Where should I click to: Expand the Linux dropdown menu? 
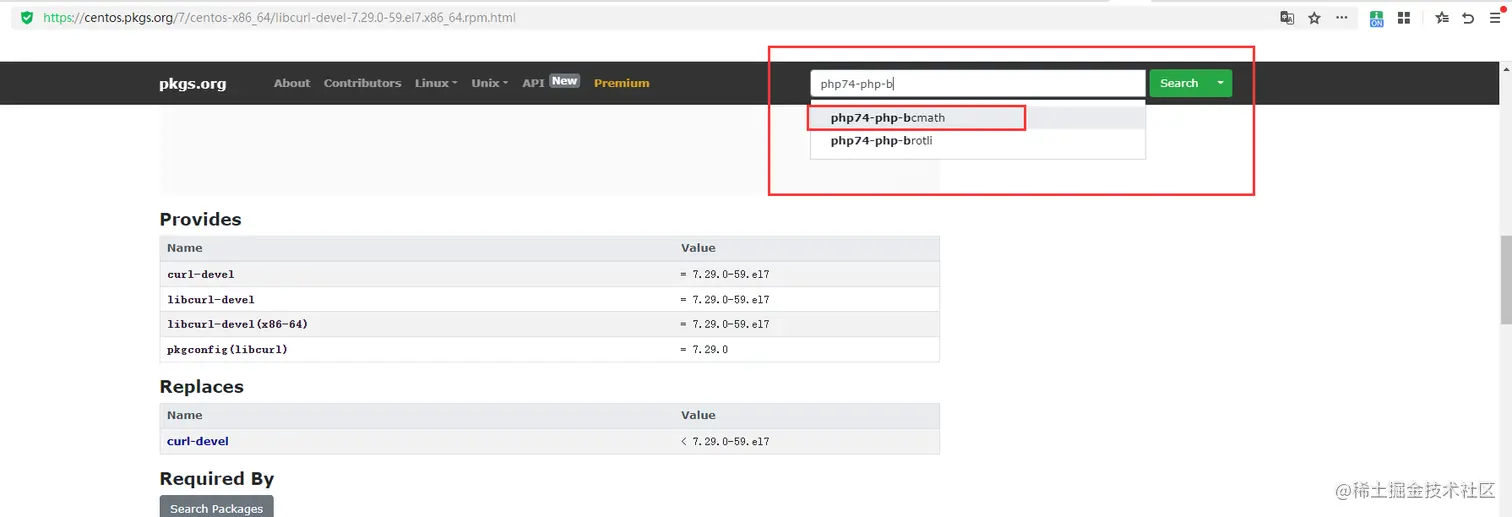pyautogui.click(x=436, y=83)
